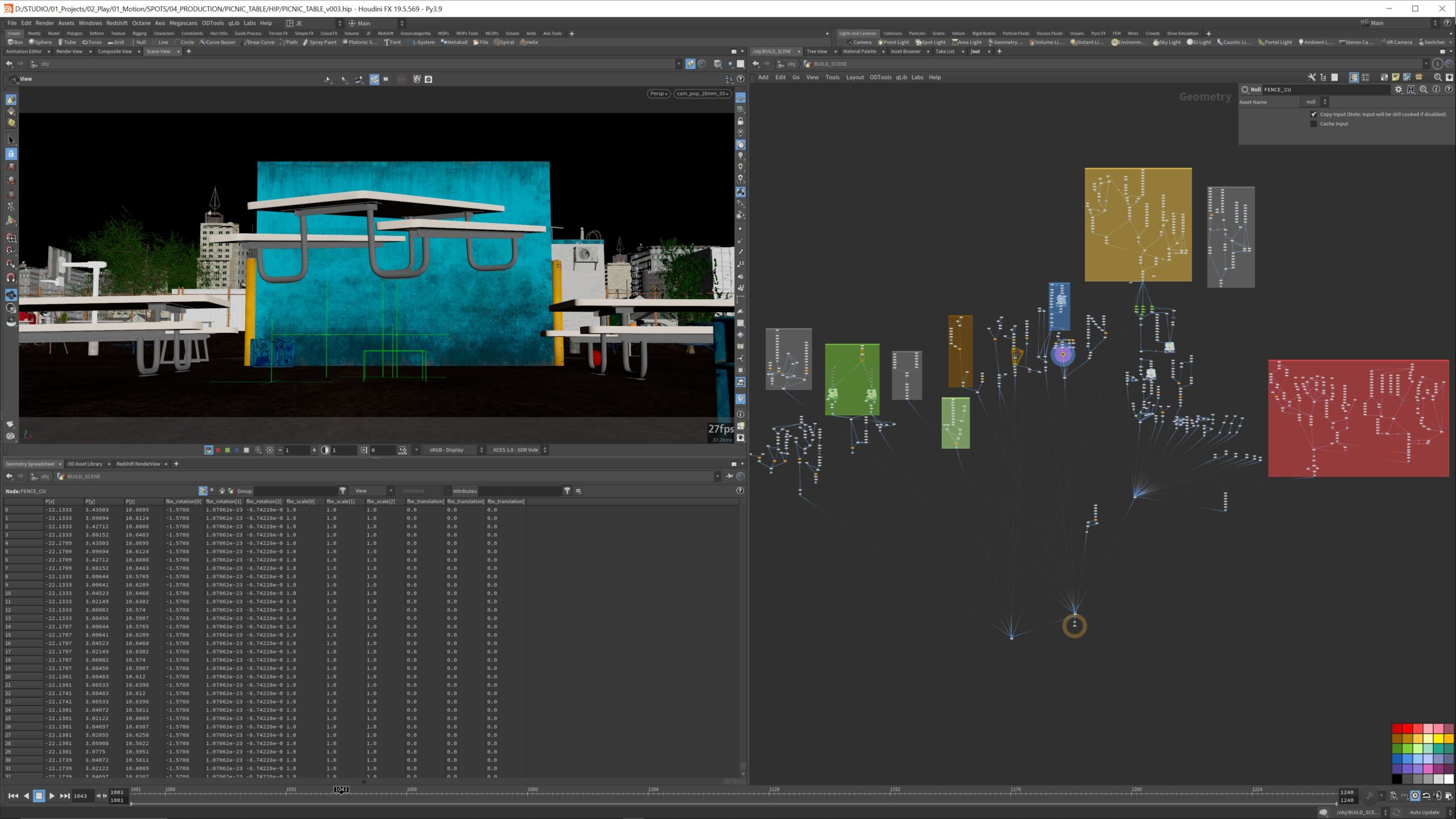Toggle the red channel display button
This screenshot has height=819, width=1456.
coord(218,450)
